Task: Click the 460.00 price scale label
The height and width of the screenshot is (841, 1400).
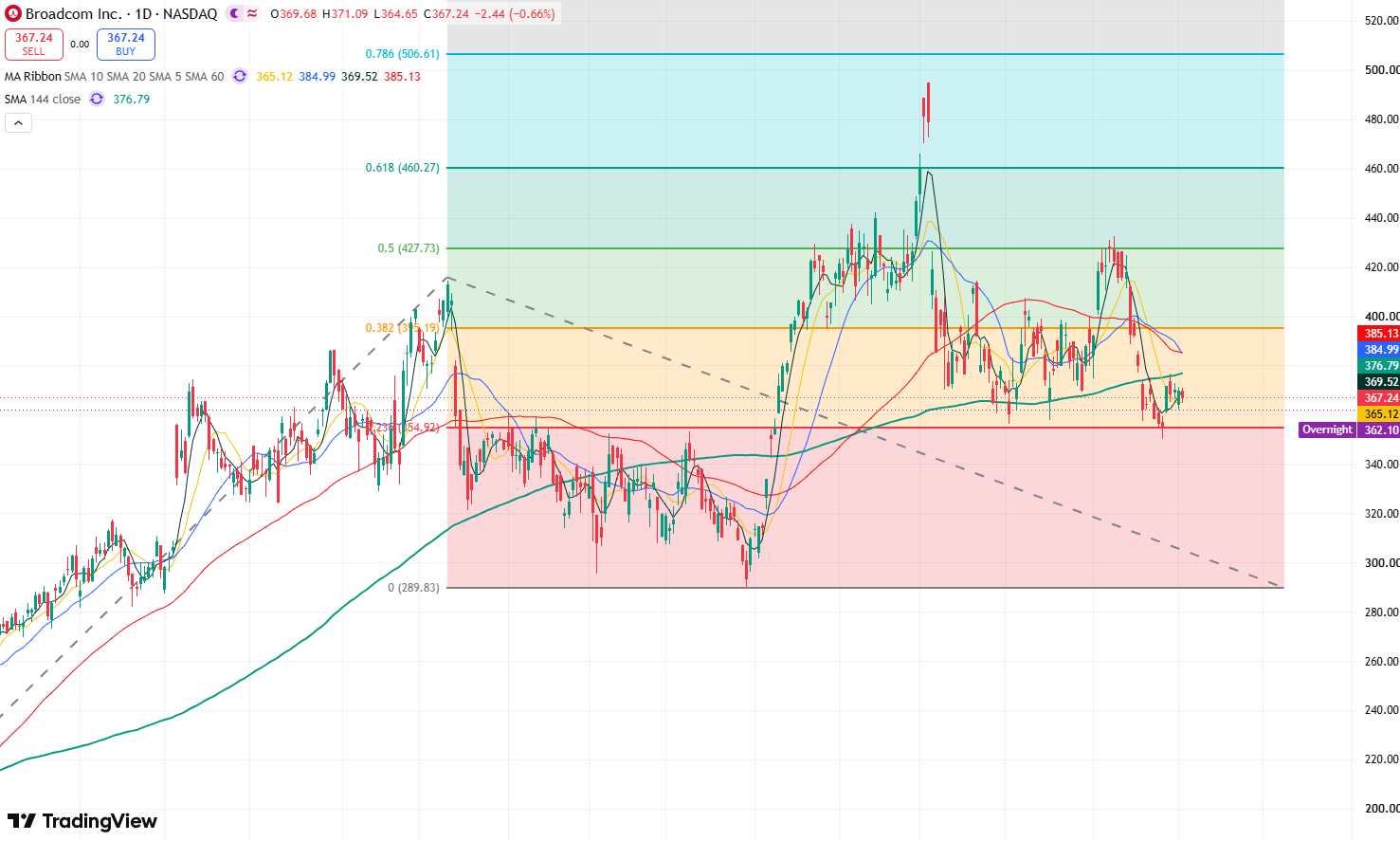Action: pos(1381,169)
